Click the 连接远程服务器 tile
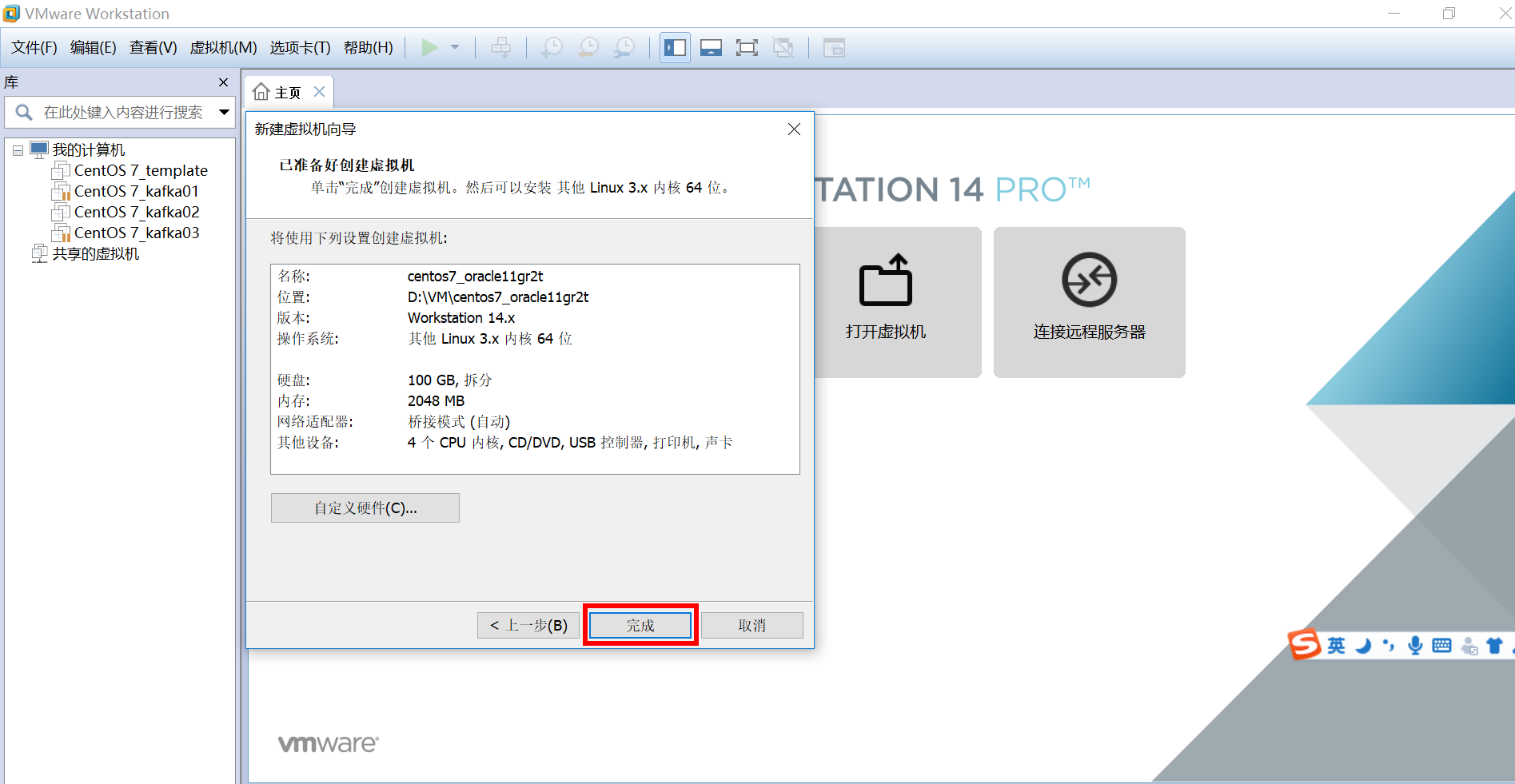Image resolution: width=1515 pixels, height=784 pixels. click(1090, 302)
